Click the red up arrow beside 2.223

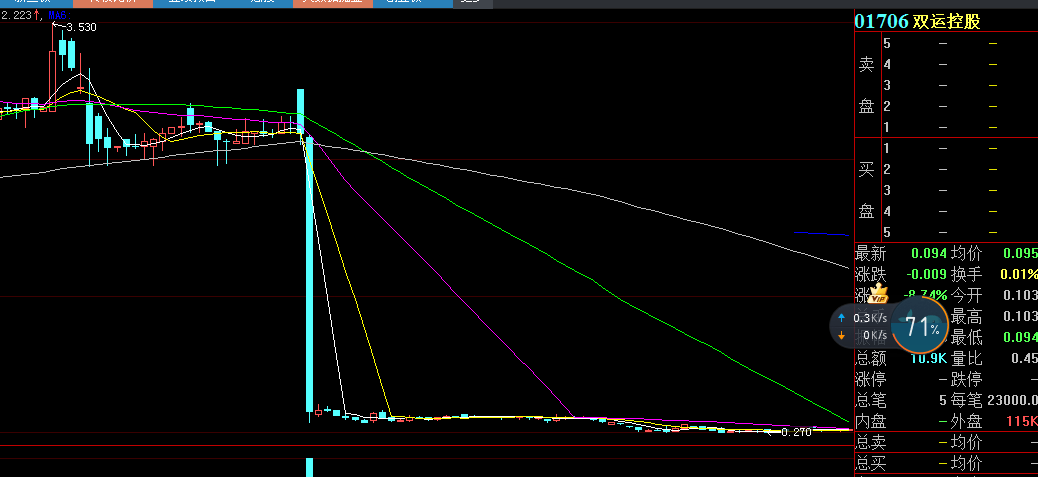coord(38,17)
